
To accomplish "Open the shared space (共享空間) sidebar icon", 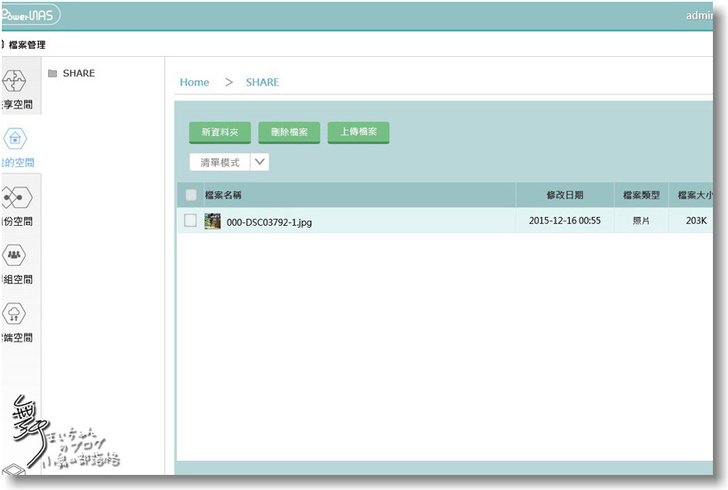I will click(x=19, y=79).
